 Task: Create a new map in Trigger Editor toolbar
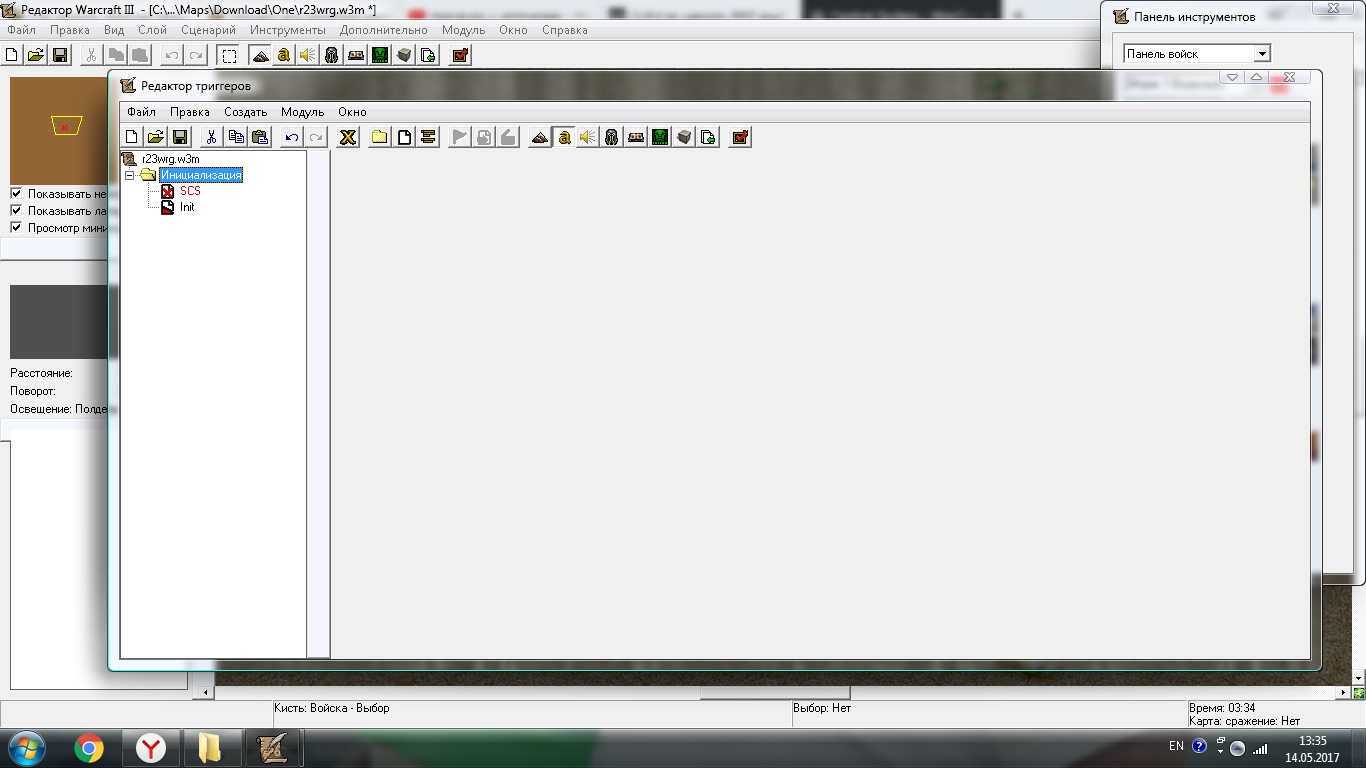coord(131,137)
